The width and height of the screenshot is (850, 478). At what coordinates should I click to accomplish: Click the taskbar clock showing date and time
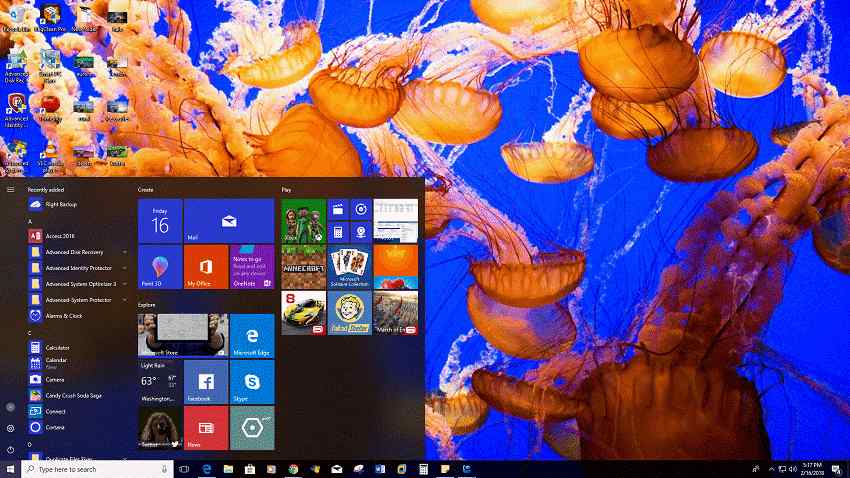(x=812, y=469)
